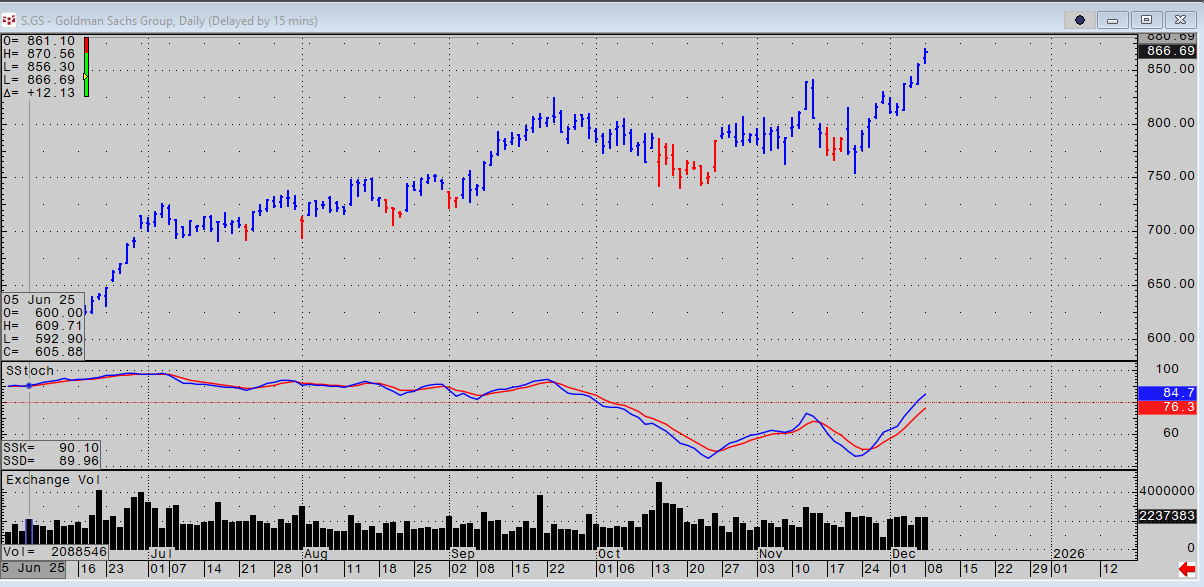
Task: Click the Exchange Vol pane label
Action: (x=54, y=480)
